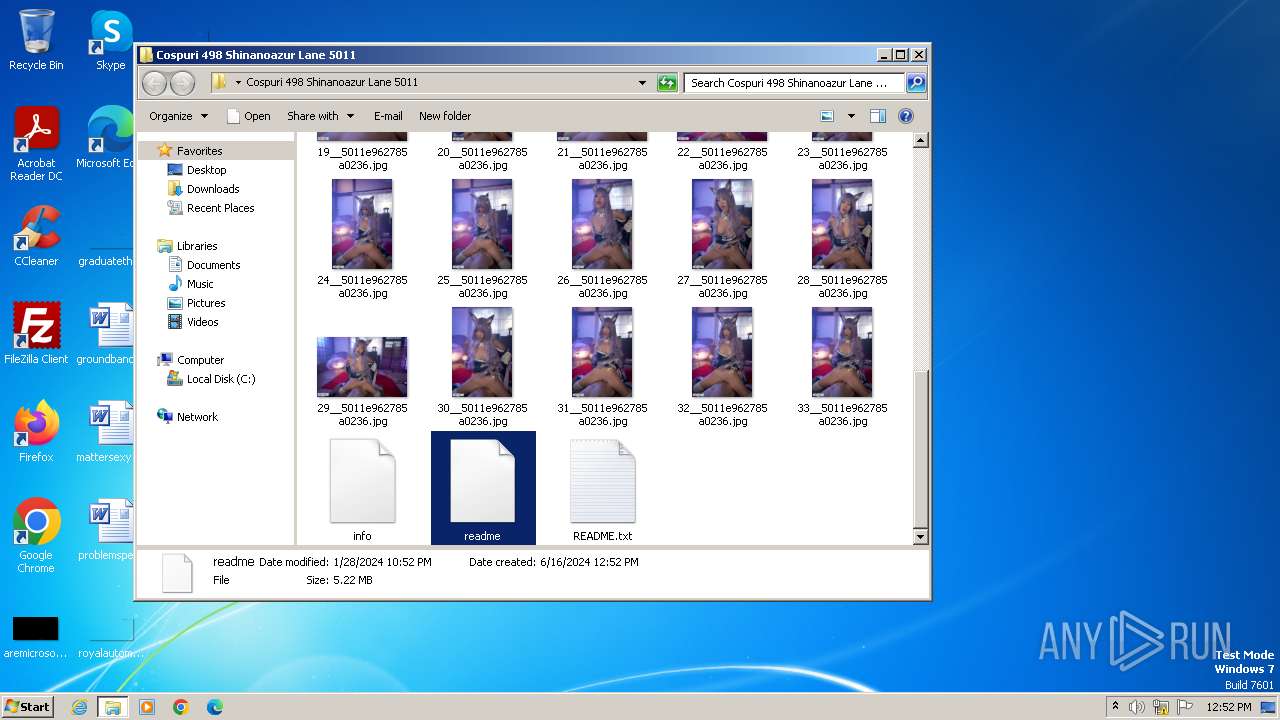Image resolution: width=1280 pixels, height=720 pixels.
Task: Select thumbnail 29__5011e962785a0236.jpg
Action: pyautogui.click(x=362, y=367)
